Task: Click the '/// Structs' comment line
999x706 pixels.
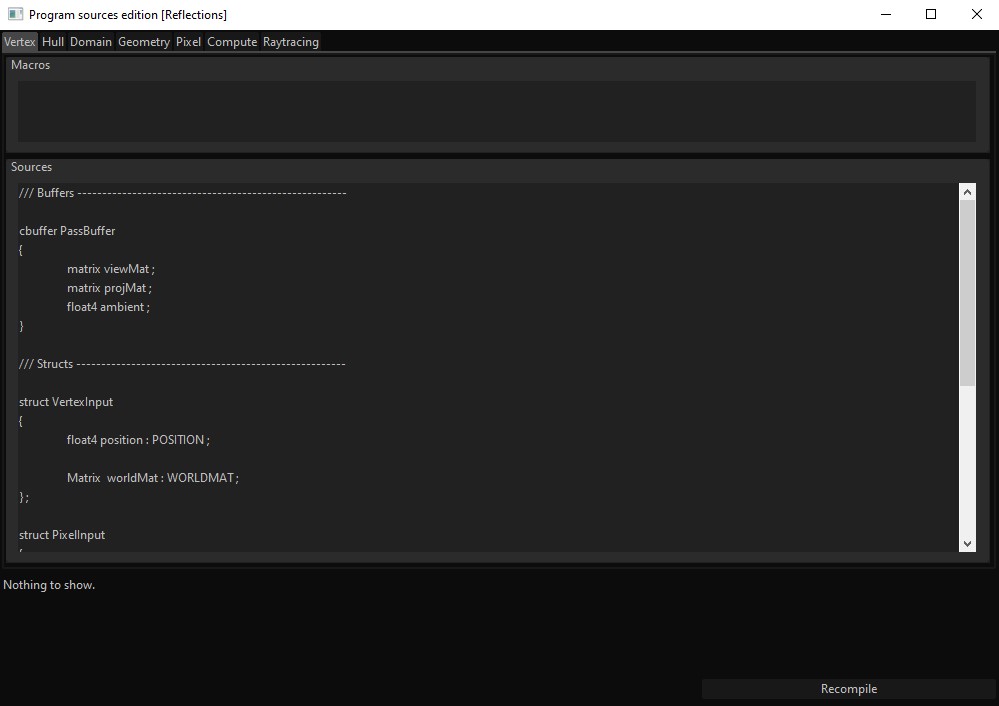Action: pos(182,364)
